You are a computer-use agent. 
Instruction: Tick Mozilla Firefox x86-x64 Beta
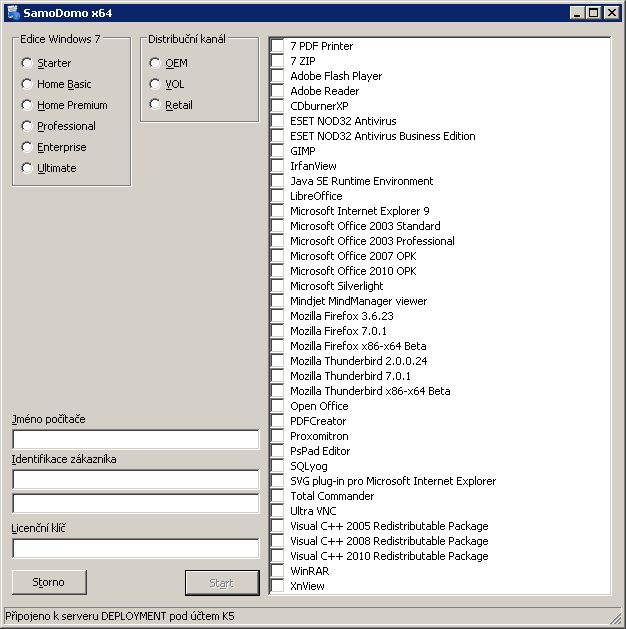tap(277, 346)
